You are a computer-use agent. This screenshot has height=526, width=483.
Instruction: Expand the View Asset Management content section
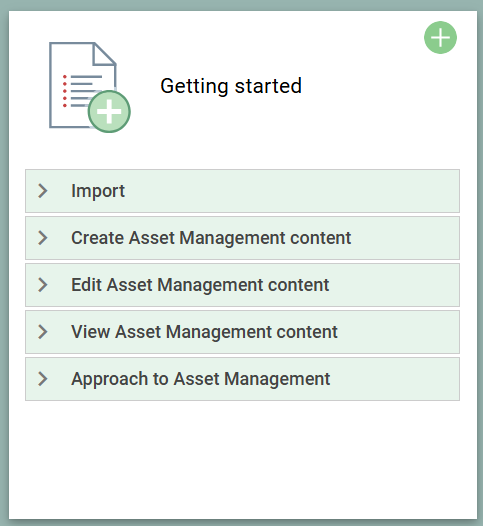243,332
